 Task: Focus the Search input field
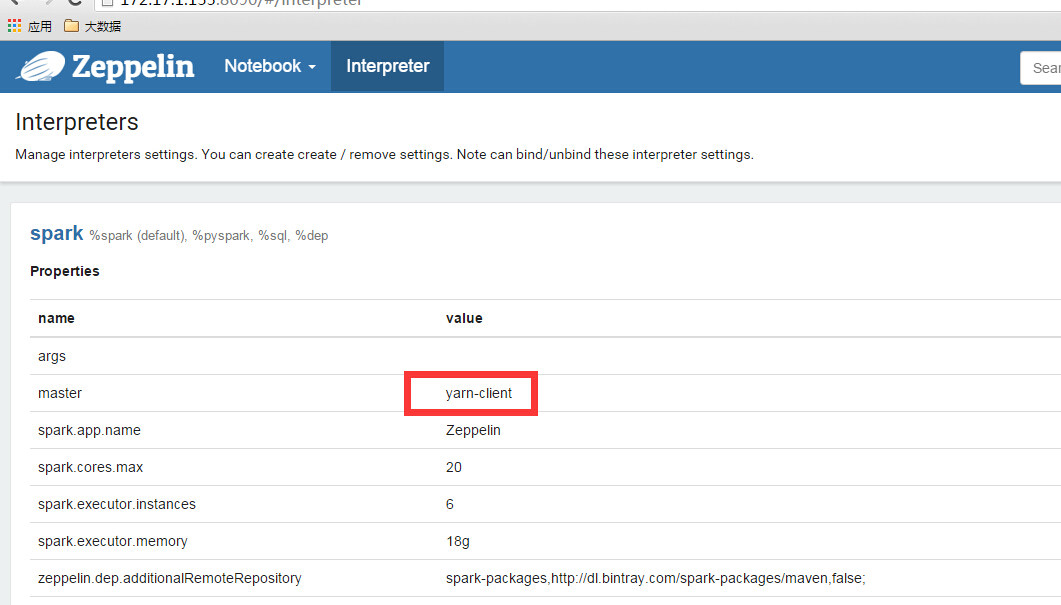pyautogui.click(x=1041, y=68)
